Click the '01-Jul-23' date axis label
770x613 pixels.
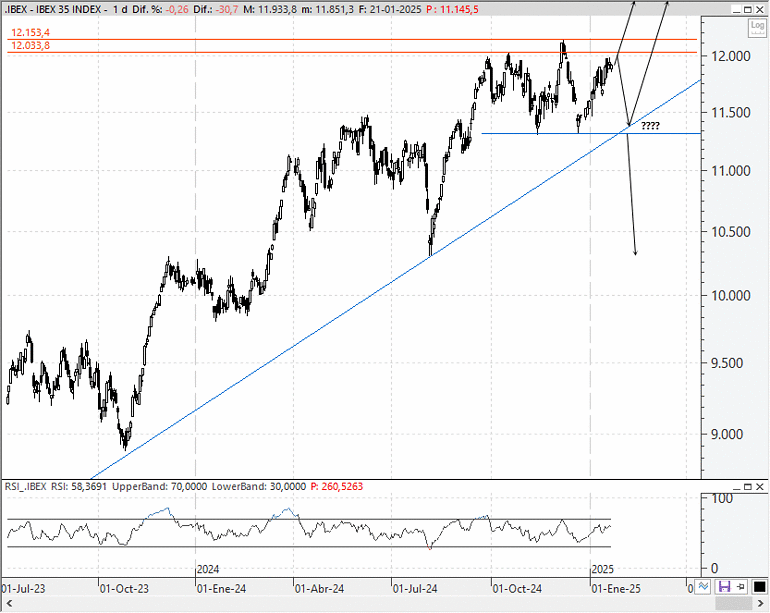tap(23, 588)
